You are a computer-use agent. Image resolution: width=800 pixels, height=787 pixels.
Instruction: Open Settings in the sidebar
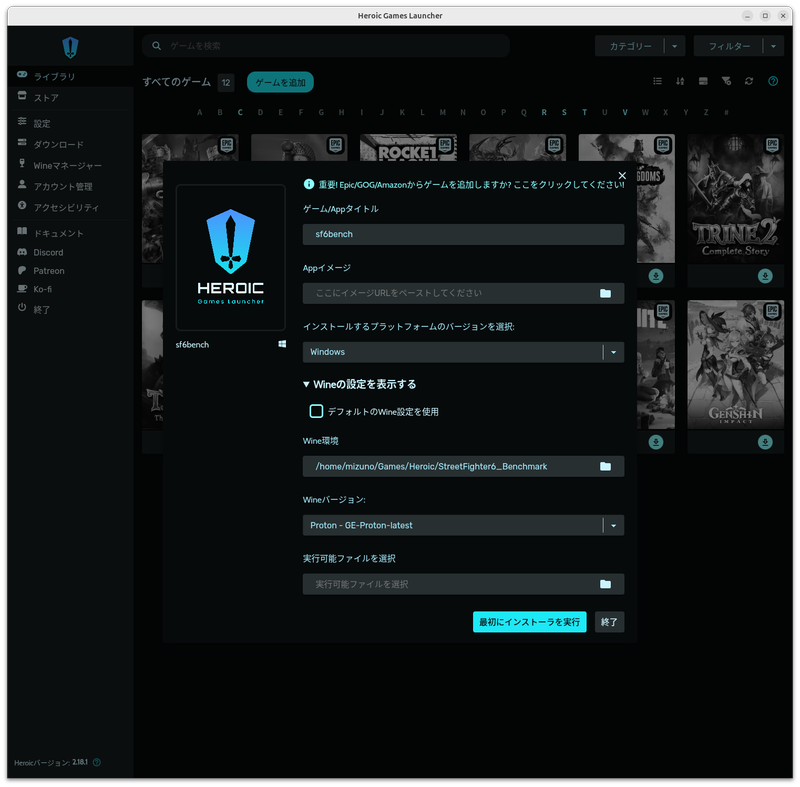tap(70, 123)
